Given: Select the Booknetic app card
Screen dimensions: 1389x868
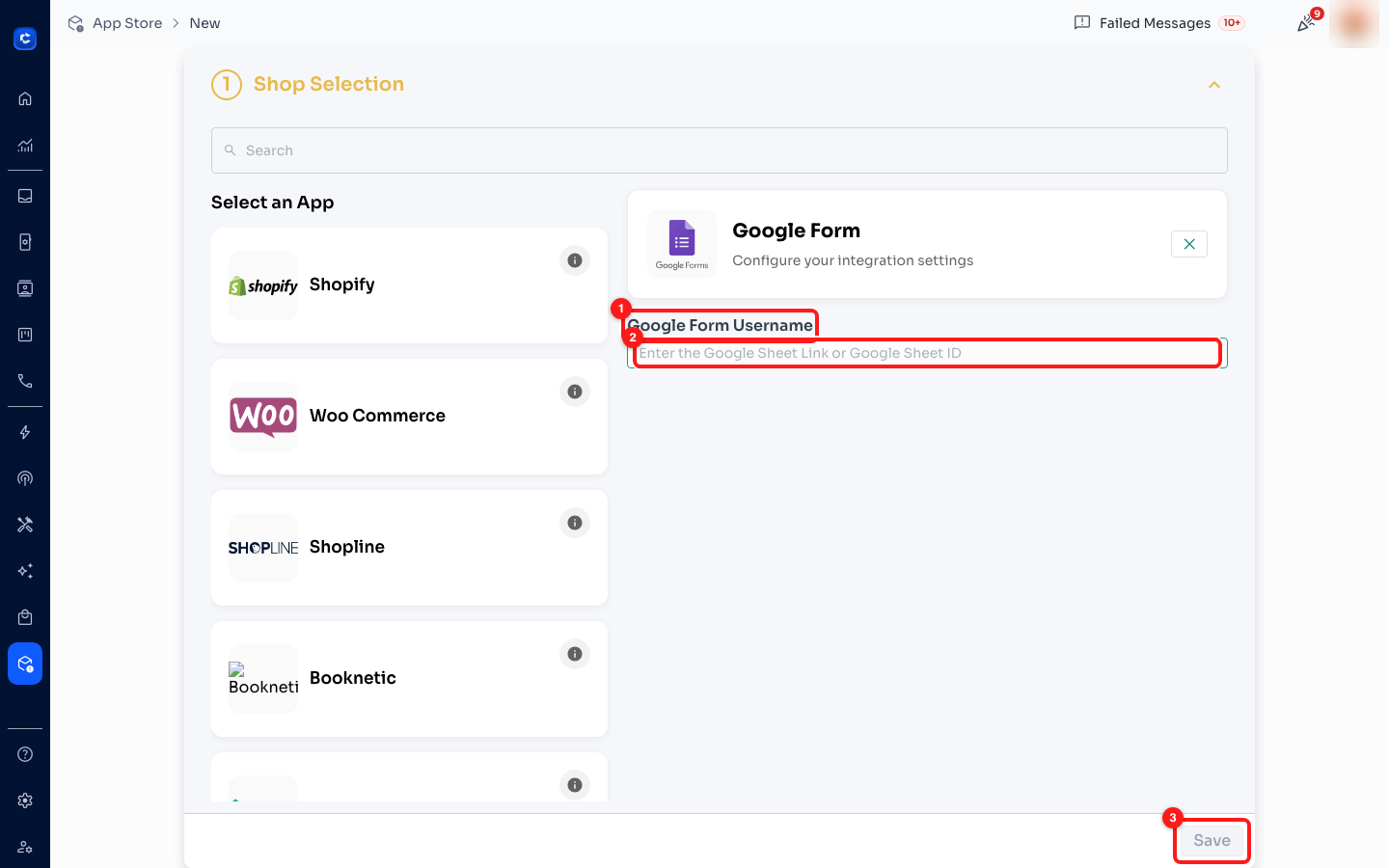Looking at the screenshot, I should [409, 679].
